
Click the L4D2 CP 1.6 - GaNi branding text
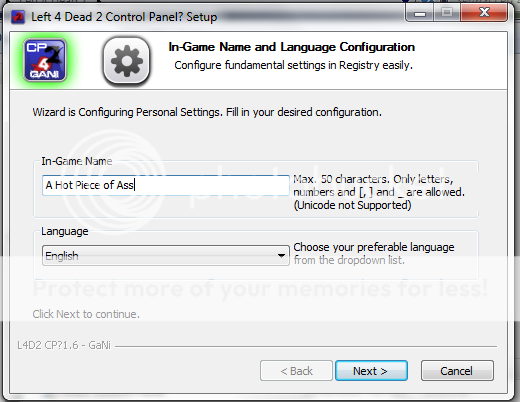pos(64,345)
